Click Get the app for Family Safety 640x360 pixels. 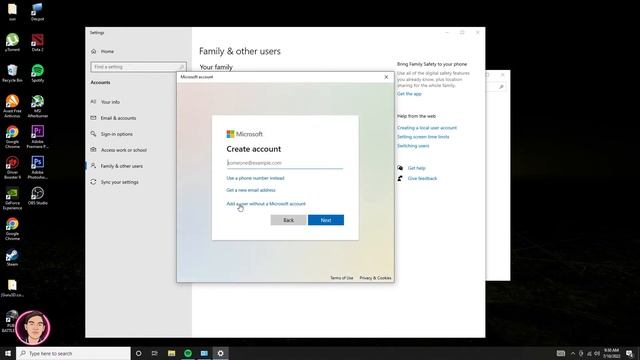(409, 94)
